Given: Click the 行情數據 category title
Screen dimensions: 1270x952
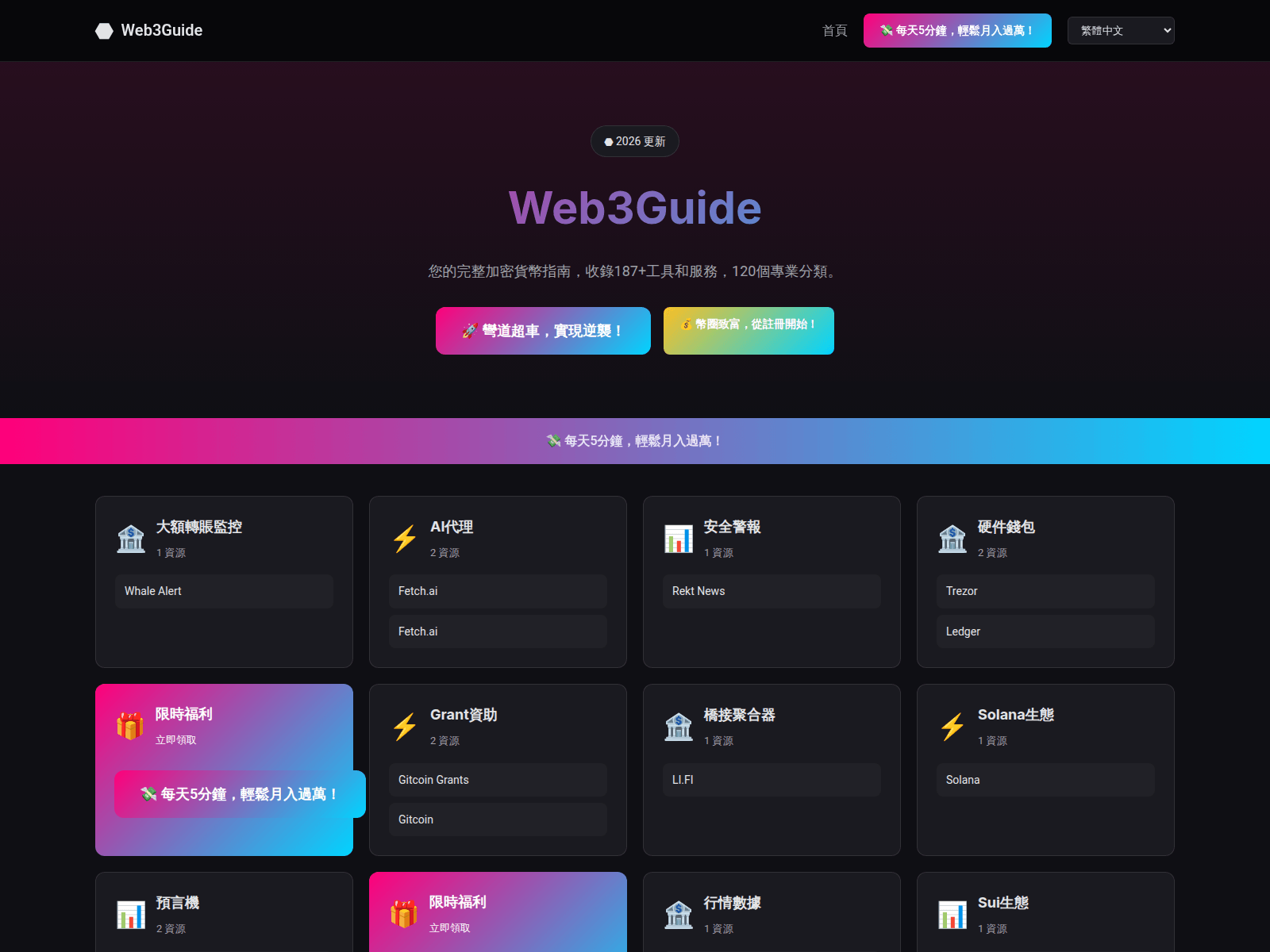Looking at the screenshot, I should point(733,903).
